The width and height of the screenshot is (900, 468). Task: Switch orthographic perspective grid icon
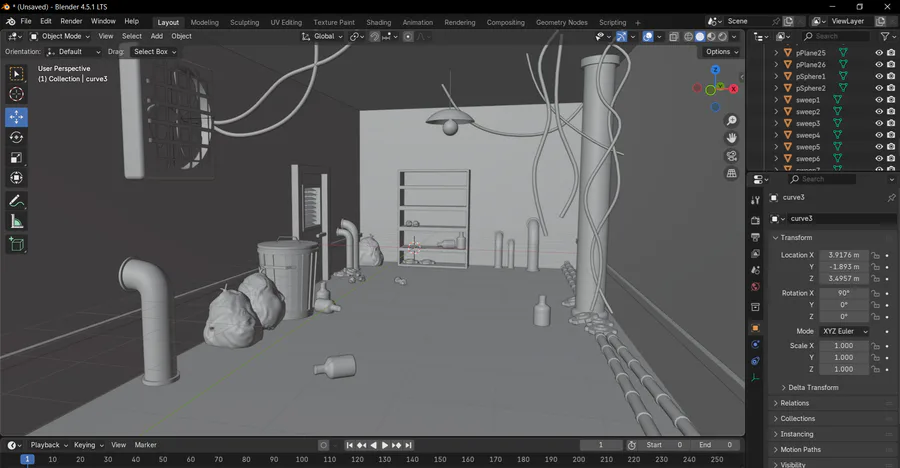(731, 173)
